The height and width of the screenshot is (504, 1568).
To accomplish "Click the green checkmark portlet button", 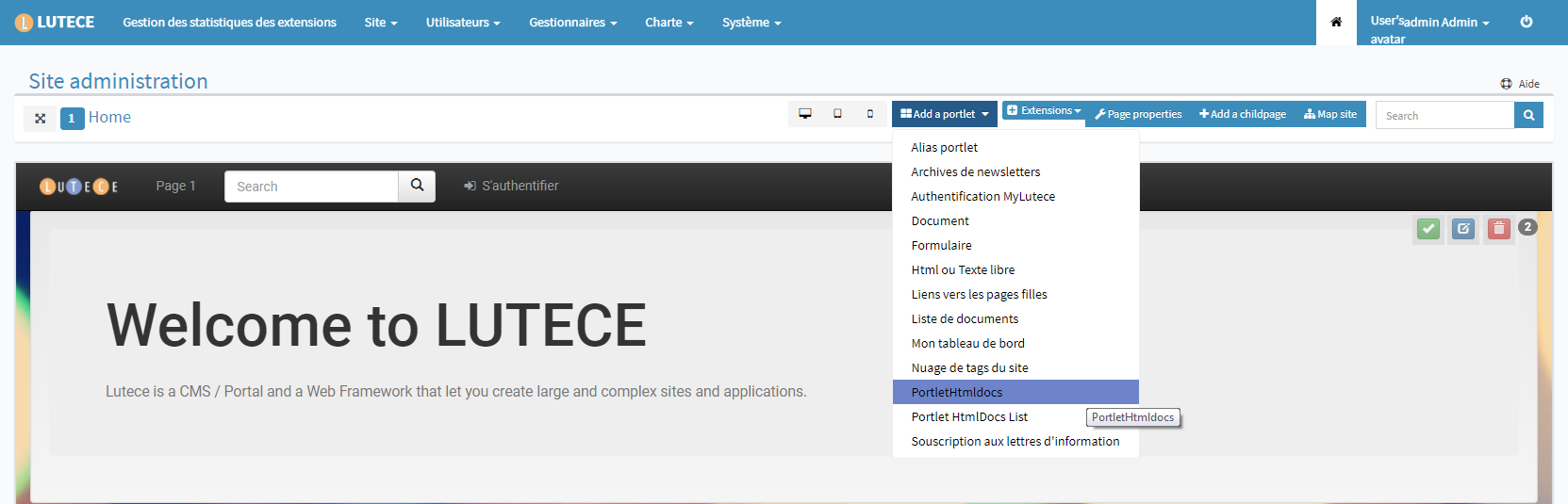I will pos(1428,228).
